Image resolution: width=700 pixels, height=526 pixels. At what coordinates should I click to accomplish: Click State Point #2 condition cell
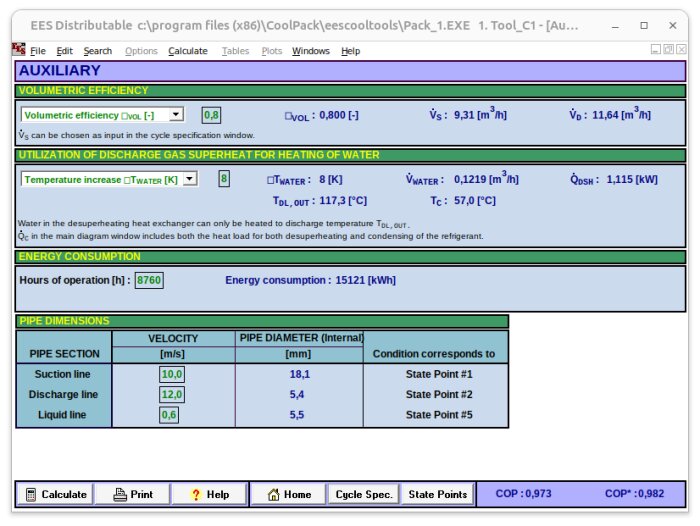(439, 394)
